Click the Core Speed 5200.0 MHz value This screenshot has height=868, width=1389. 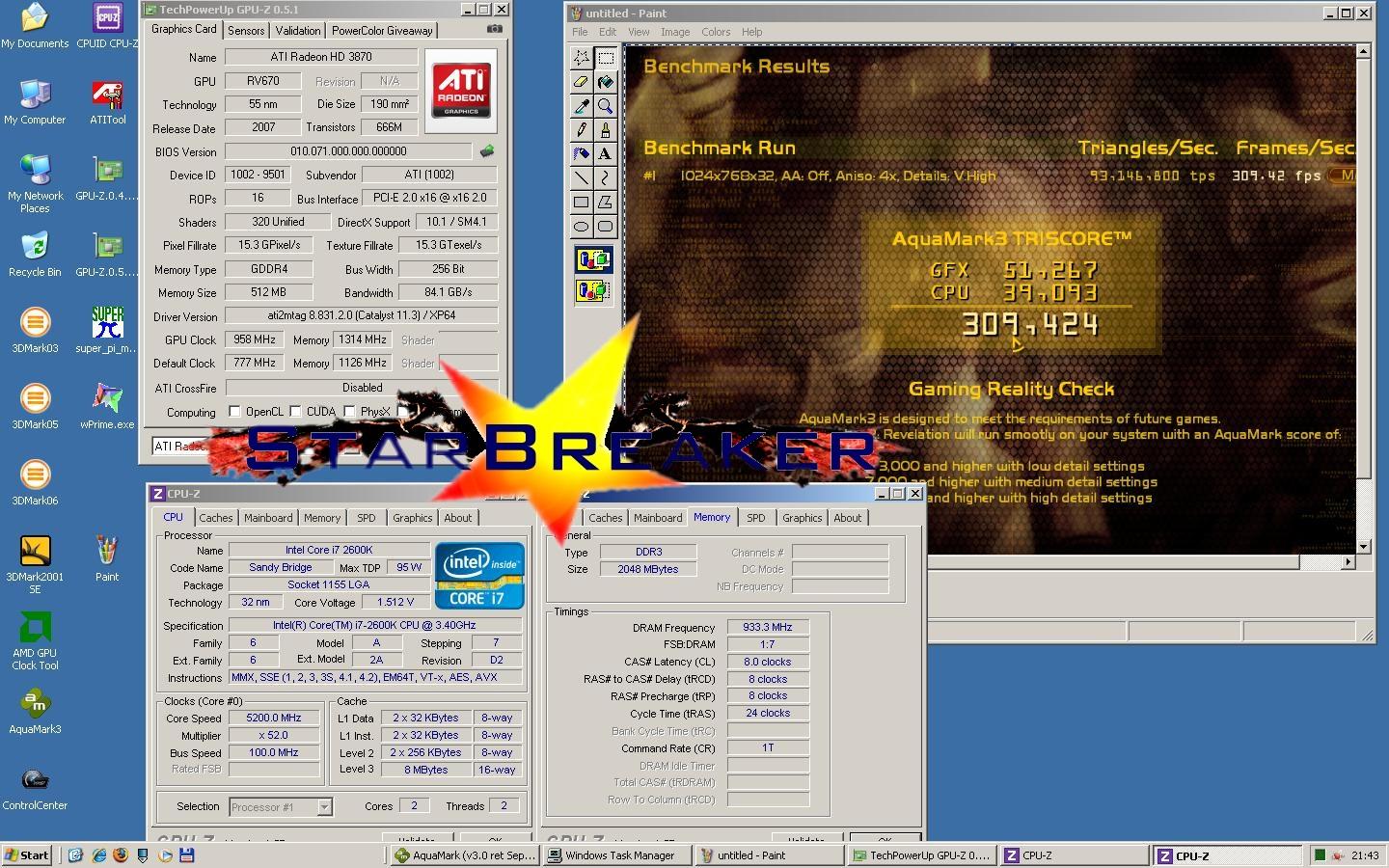(x=274, y=719)
